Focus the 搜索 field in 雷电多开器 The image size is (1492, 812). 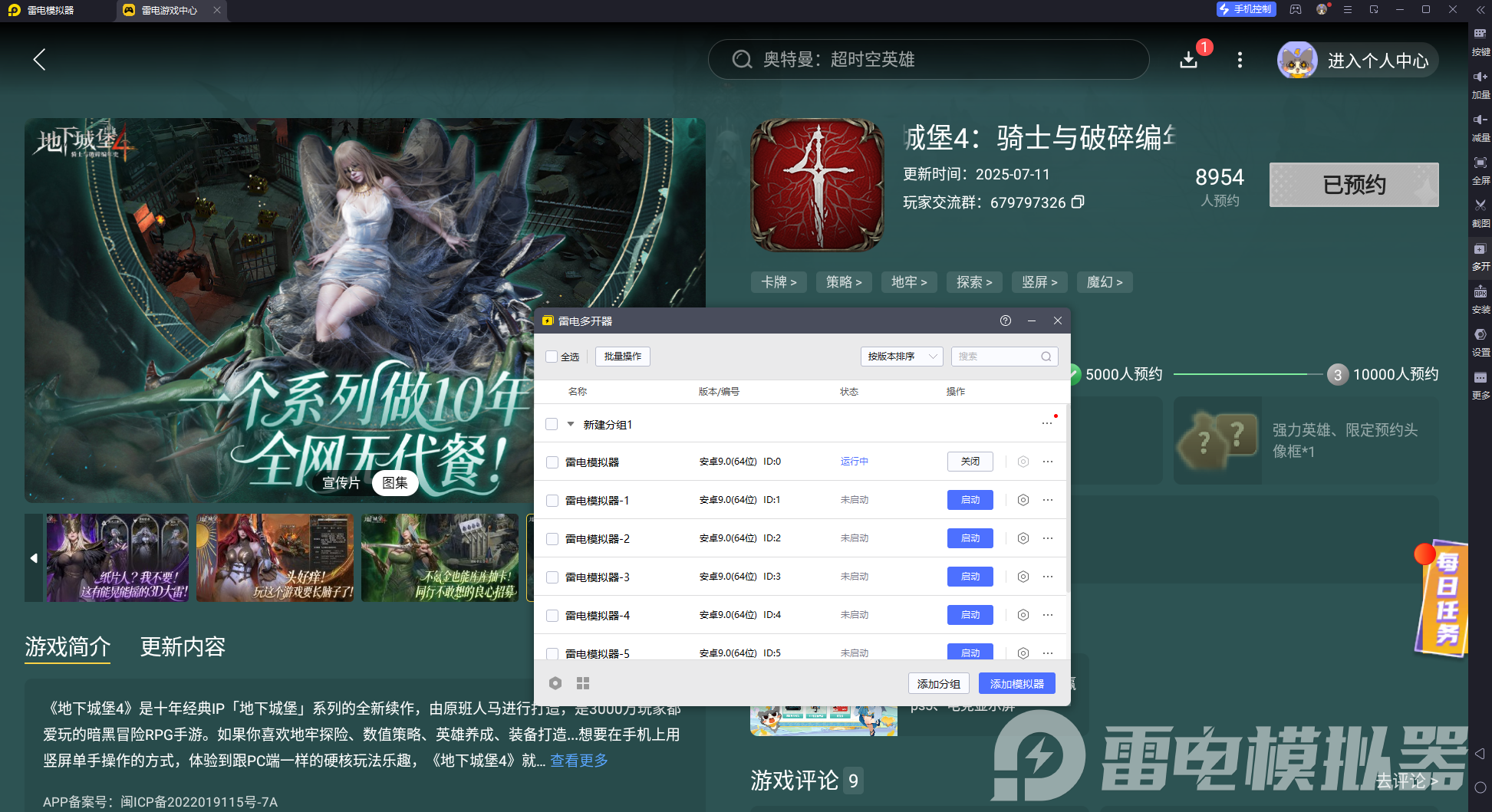point(1005,357)
